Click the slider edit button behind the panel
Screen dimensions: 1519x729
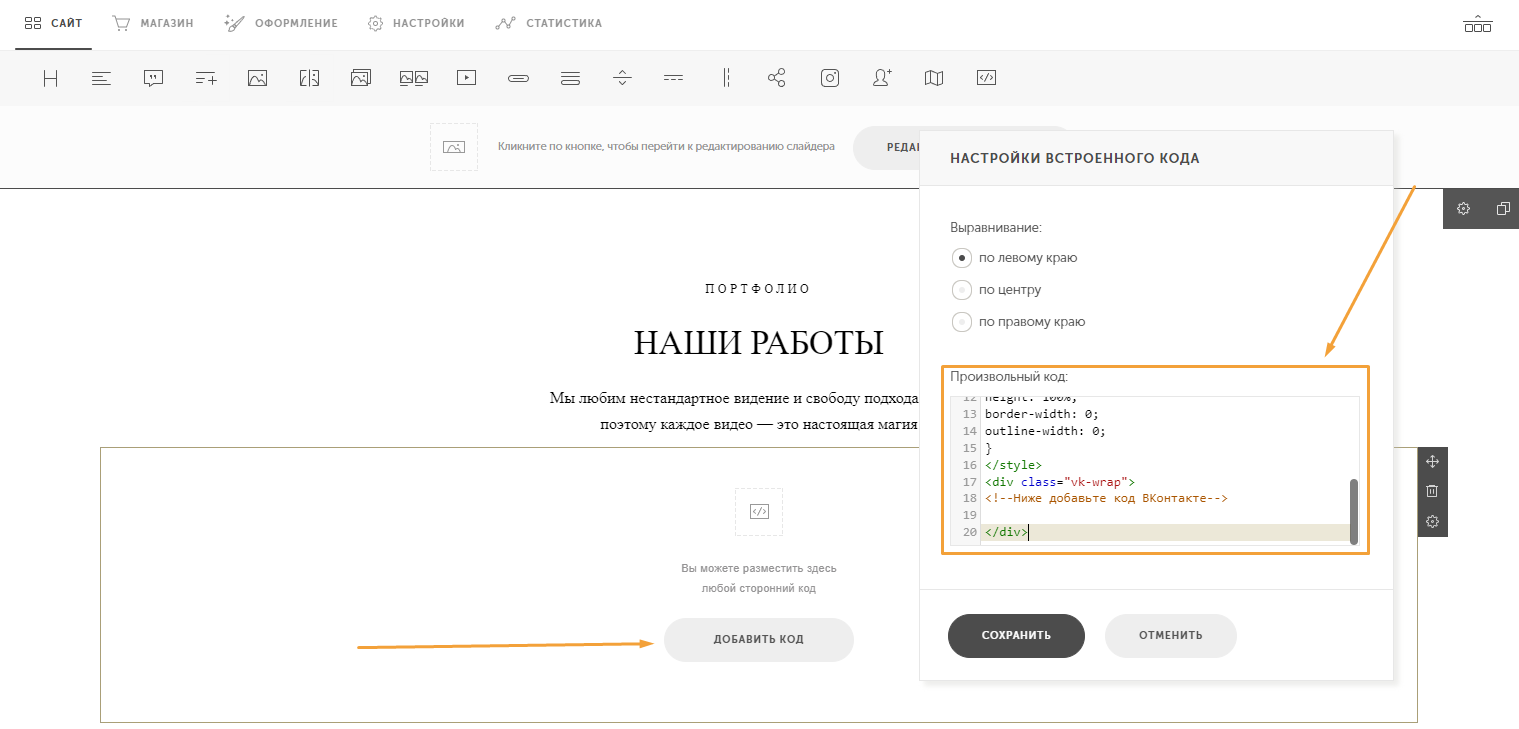886,147
